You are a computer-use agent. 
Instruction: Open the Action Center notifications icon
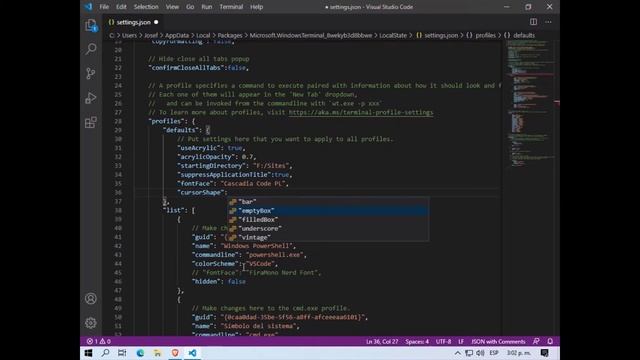pyautogui.click(x=544, y=353)
